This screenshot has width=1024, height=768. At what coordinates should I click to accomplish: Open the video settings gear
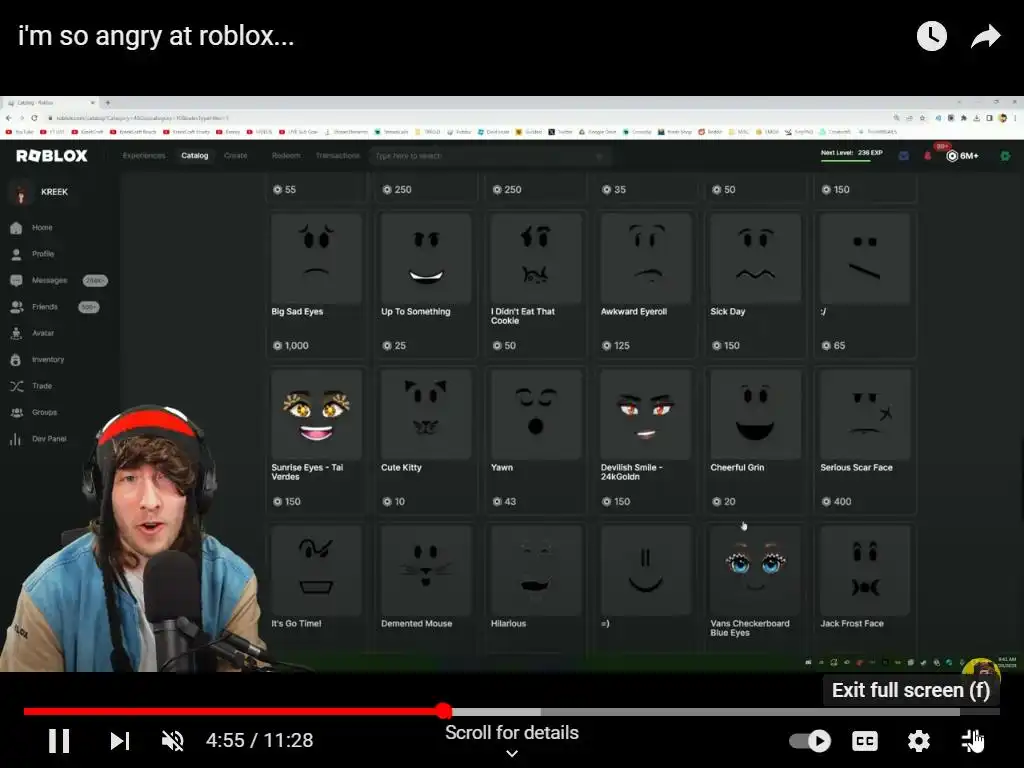point(918,741)
